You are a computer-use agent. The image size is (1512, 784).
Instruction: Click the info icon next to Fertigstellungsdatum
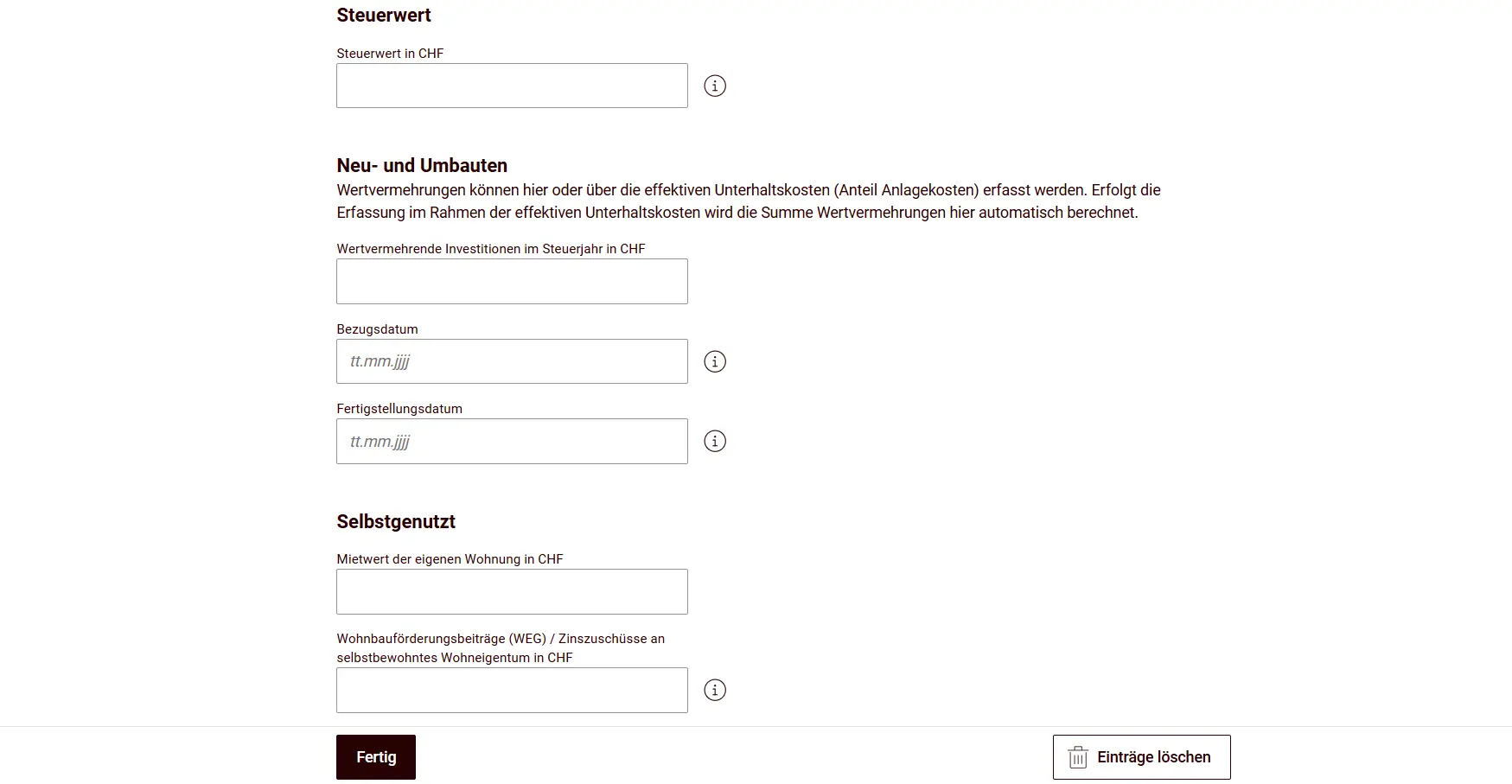click(x=715, y=441)
